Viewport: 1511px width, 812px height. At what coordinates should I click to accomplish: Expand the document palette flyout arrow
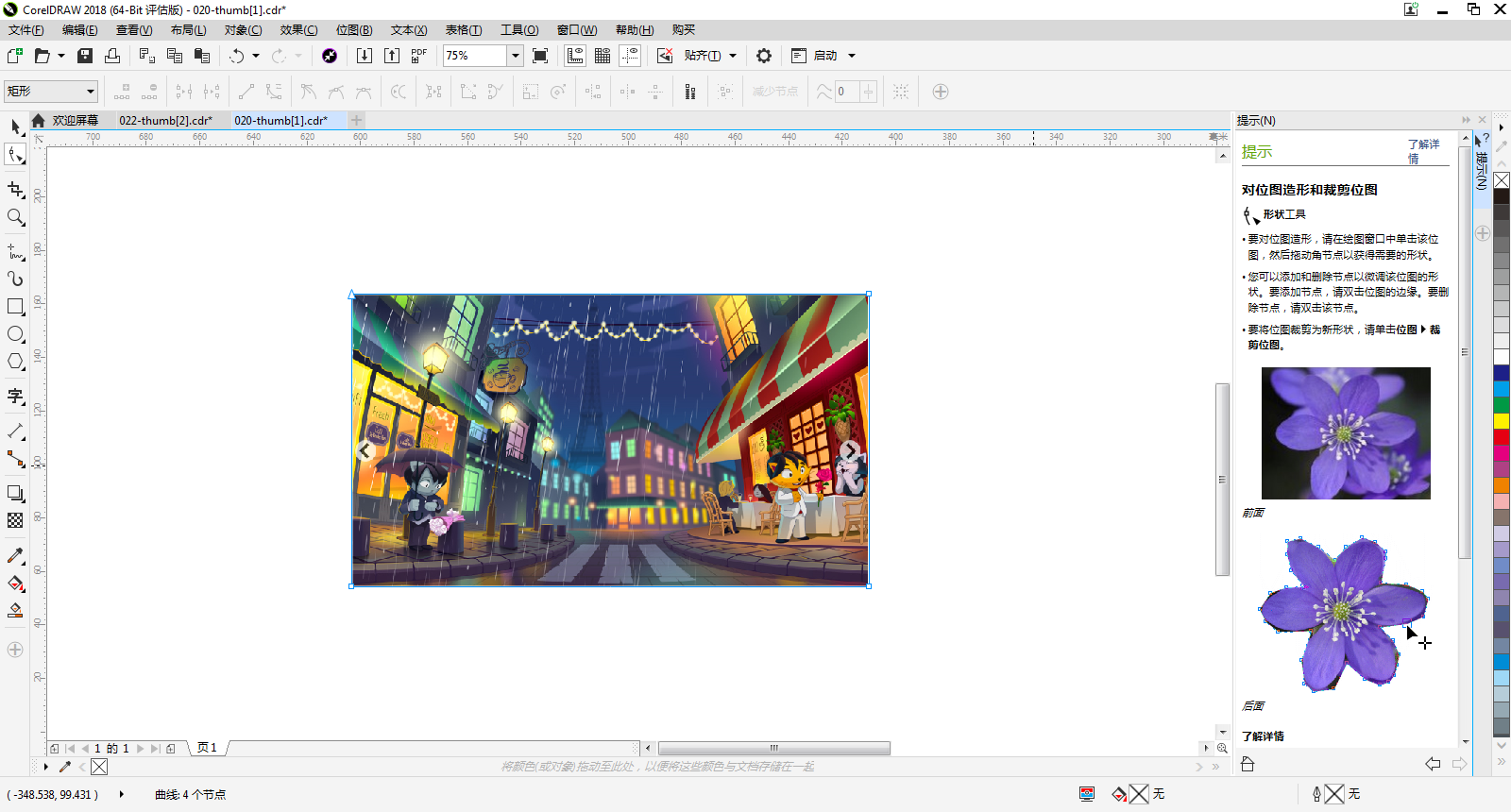pos(45,767)
